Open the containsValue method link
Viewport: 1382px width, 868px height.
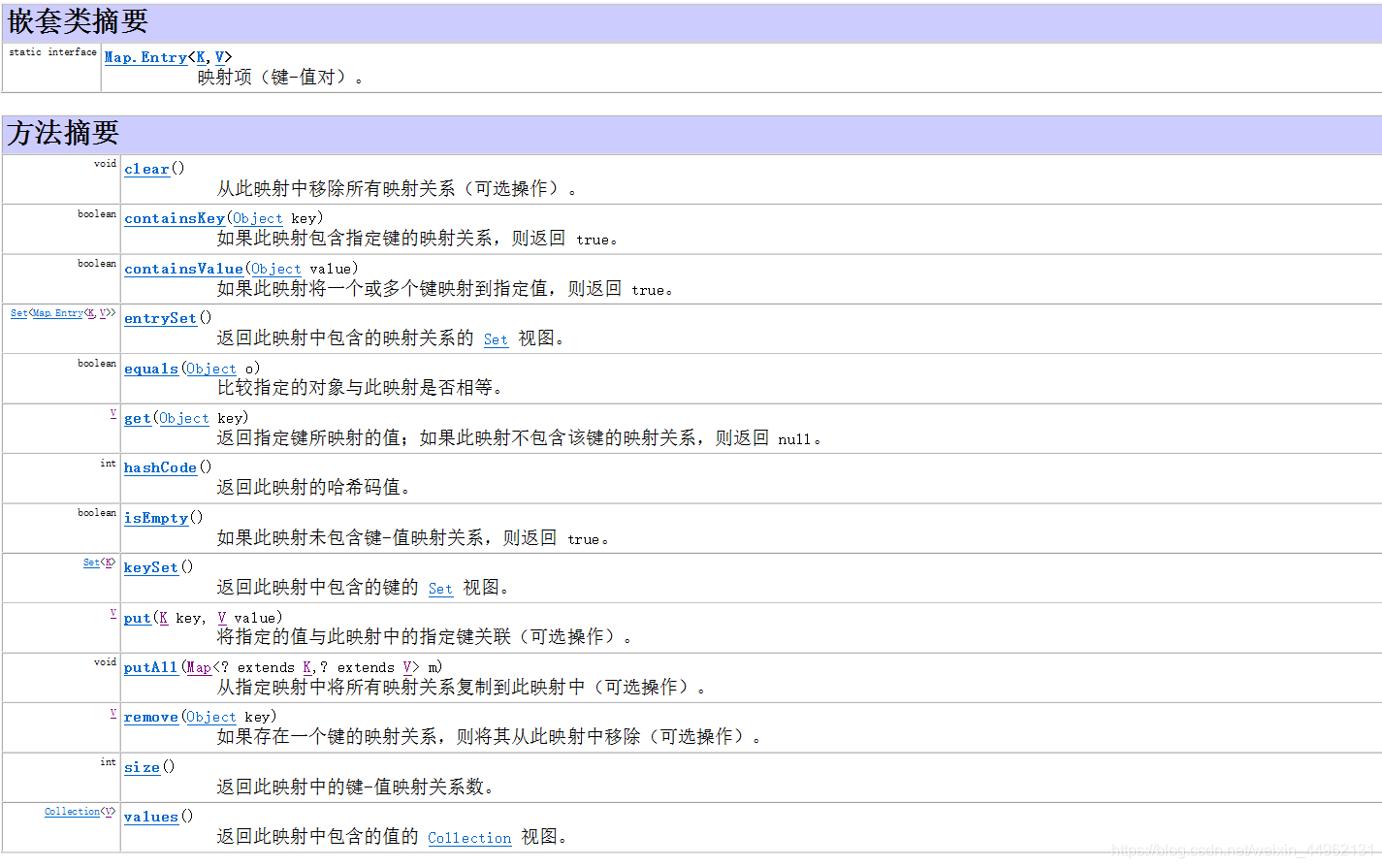point(183,269)
